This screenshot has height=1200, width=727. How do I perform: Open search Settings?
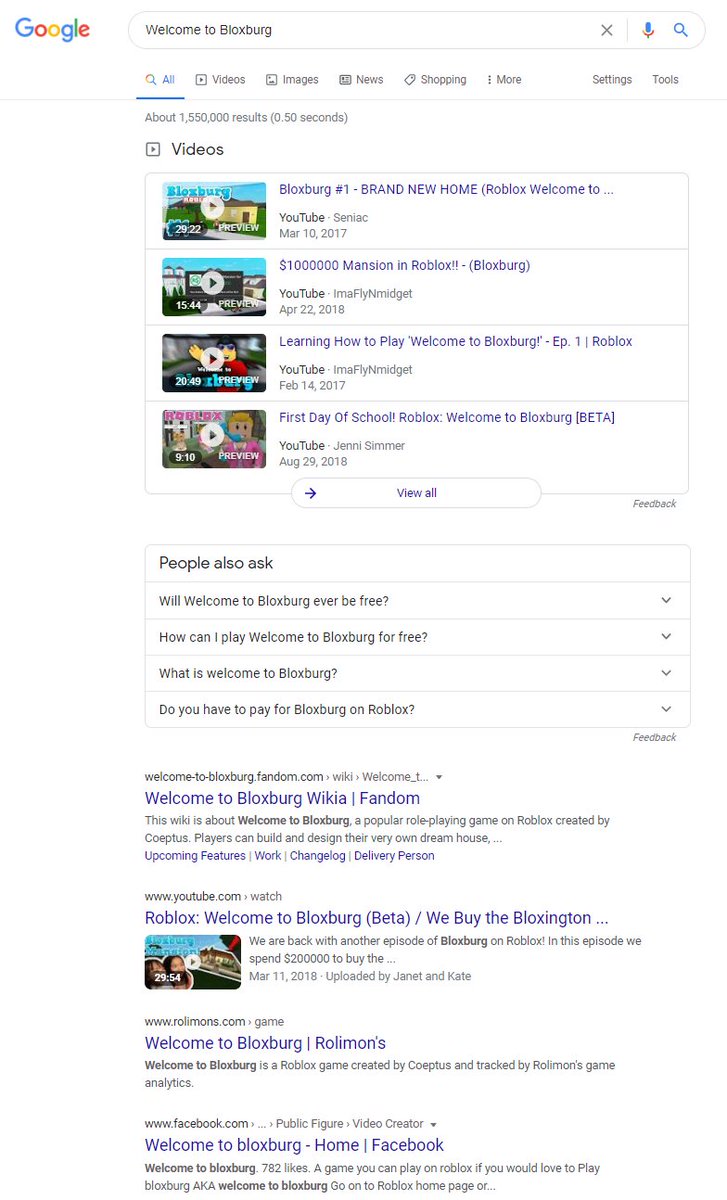(x=612, y=80)
